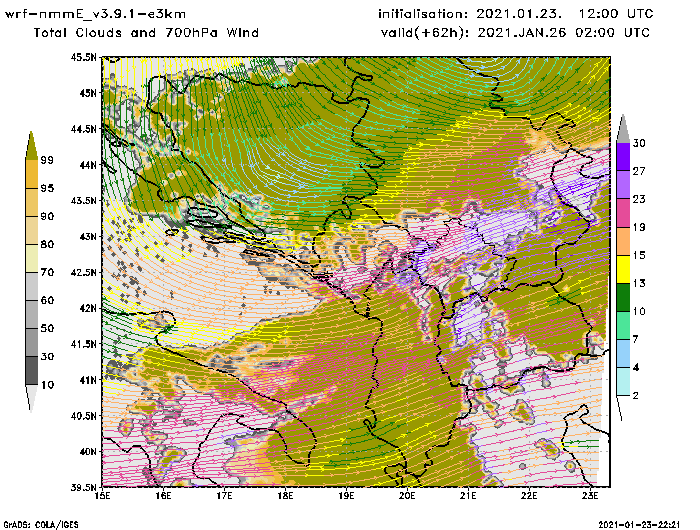Click the 19–23 pink wind speed swatch
The height and width of the screenshot is (530, 700).
coord(623,213)
